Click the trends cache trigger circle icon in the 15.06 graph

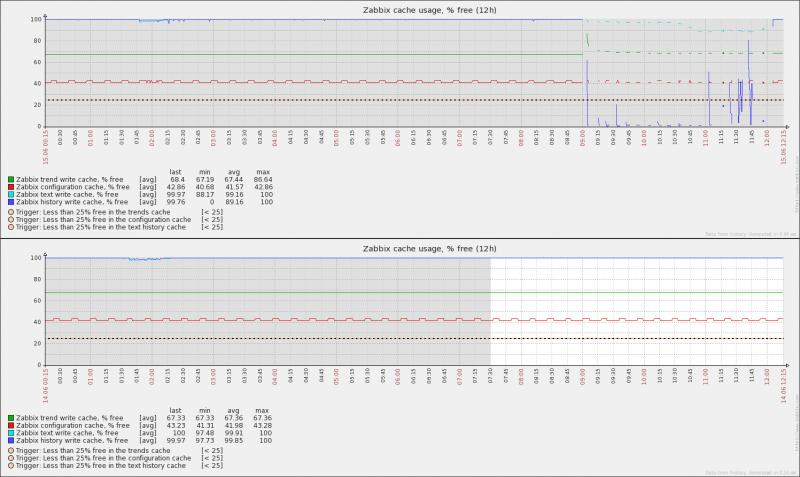tap(11, 212)
